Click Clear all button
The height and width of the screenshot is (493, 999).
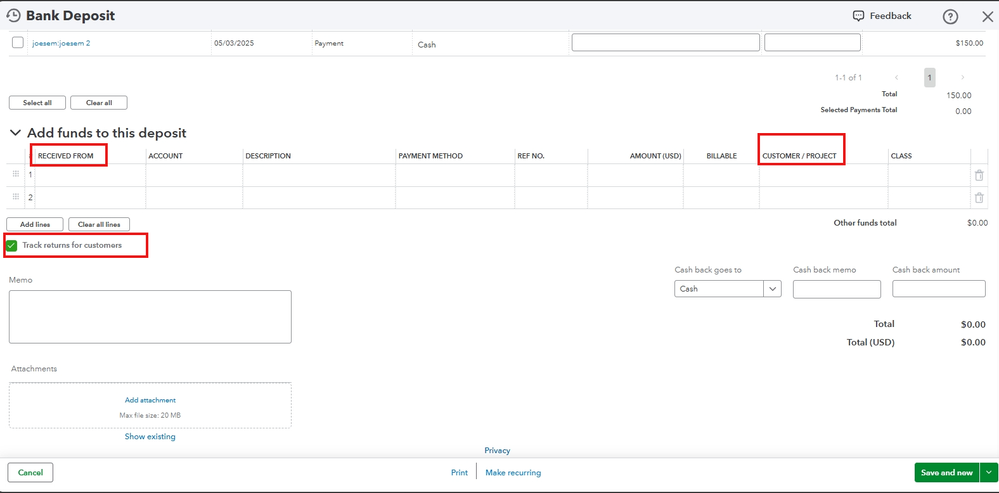tap(99, 103)
